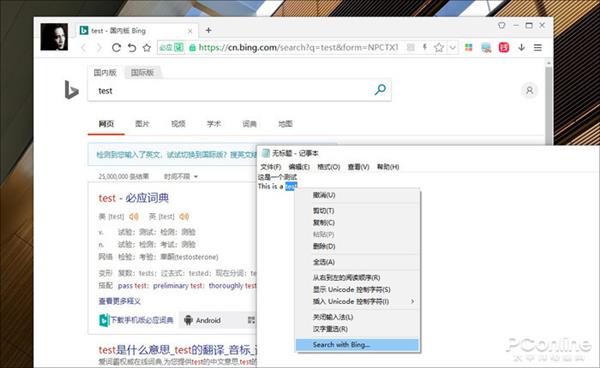Click the Bing logo beside the search box
Screen dimensions: 600x368
(x=72, y=90)
